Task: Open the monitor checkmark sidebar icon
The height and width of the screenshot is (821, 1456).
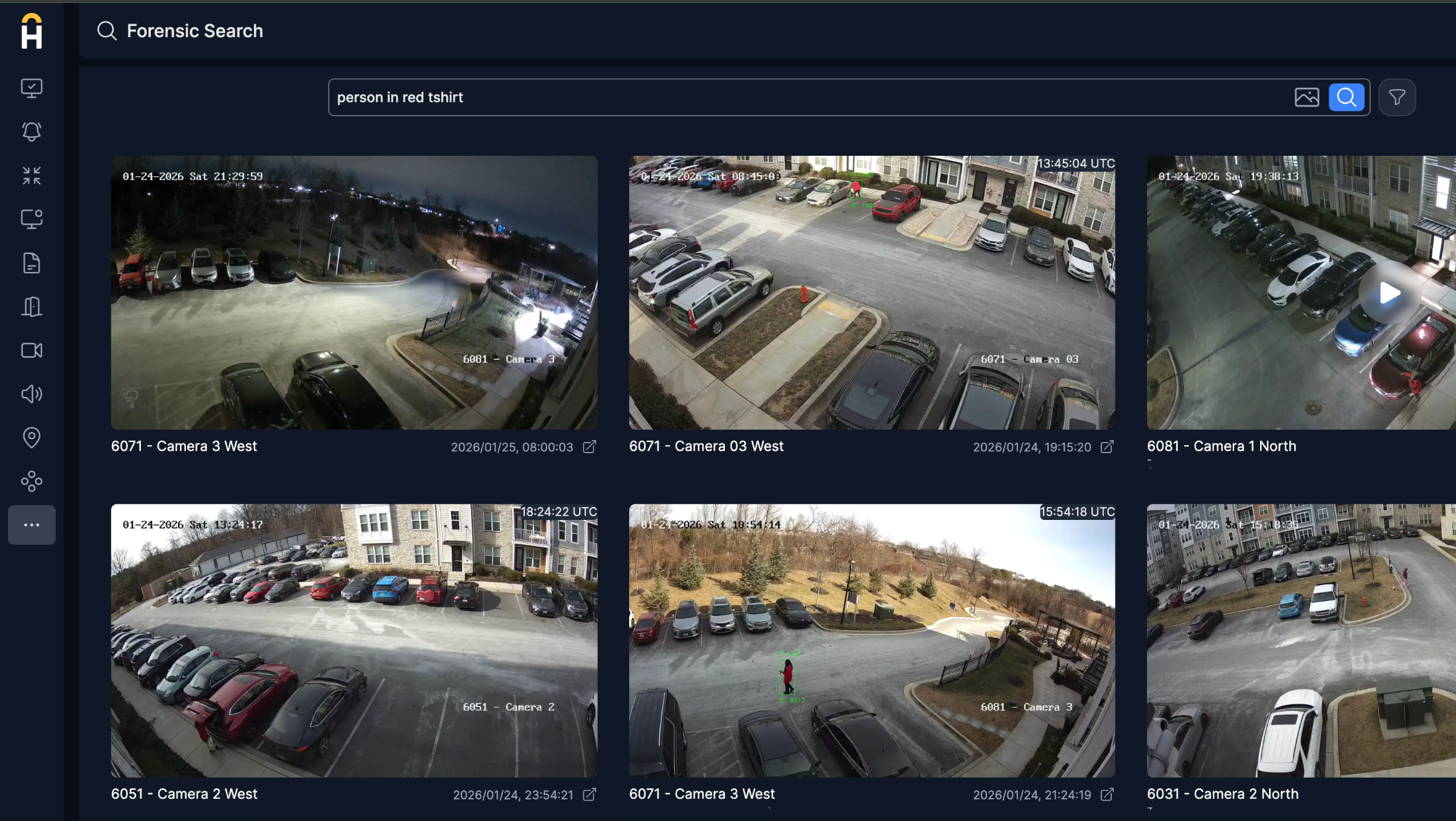Action: (x=32, y=88)
